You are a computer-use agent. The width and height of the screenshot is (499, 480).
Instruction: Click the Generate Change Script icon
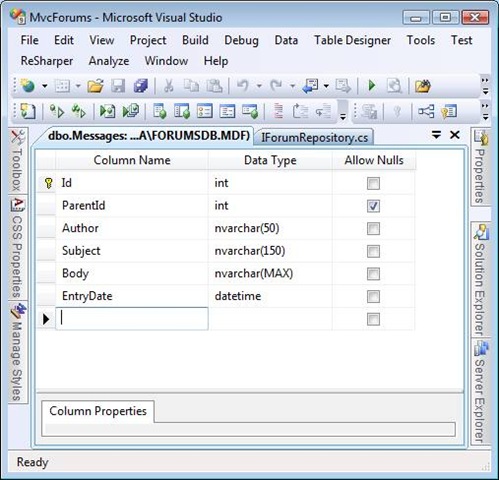369,111
